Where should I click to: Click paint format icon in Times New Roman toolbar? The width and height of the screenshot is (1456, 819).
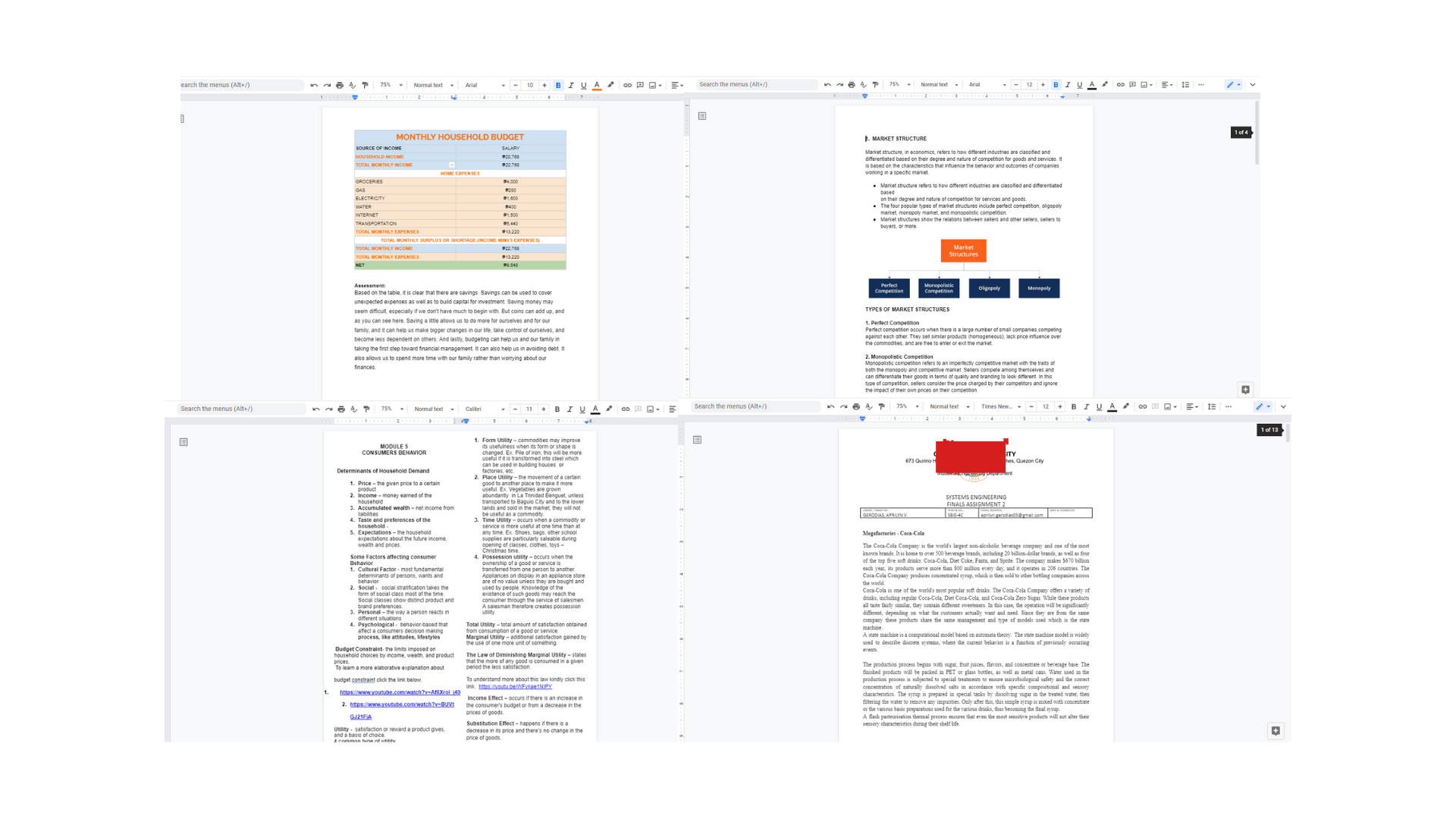[881, 406]
